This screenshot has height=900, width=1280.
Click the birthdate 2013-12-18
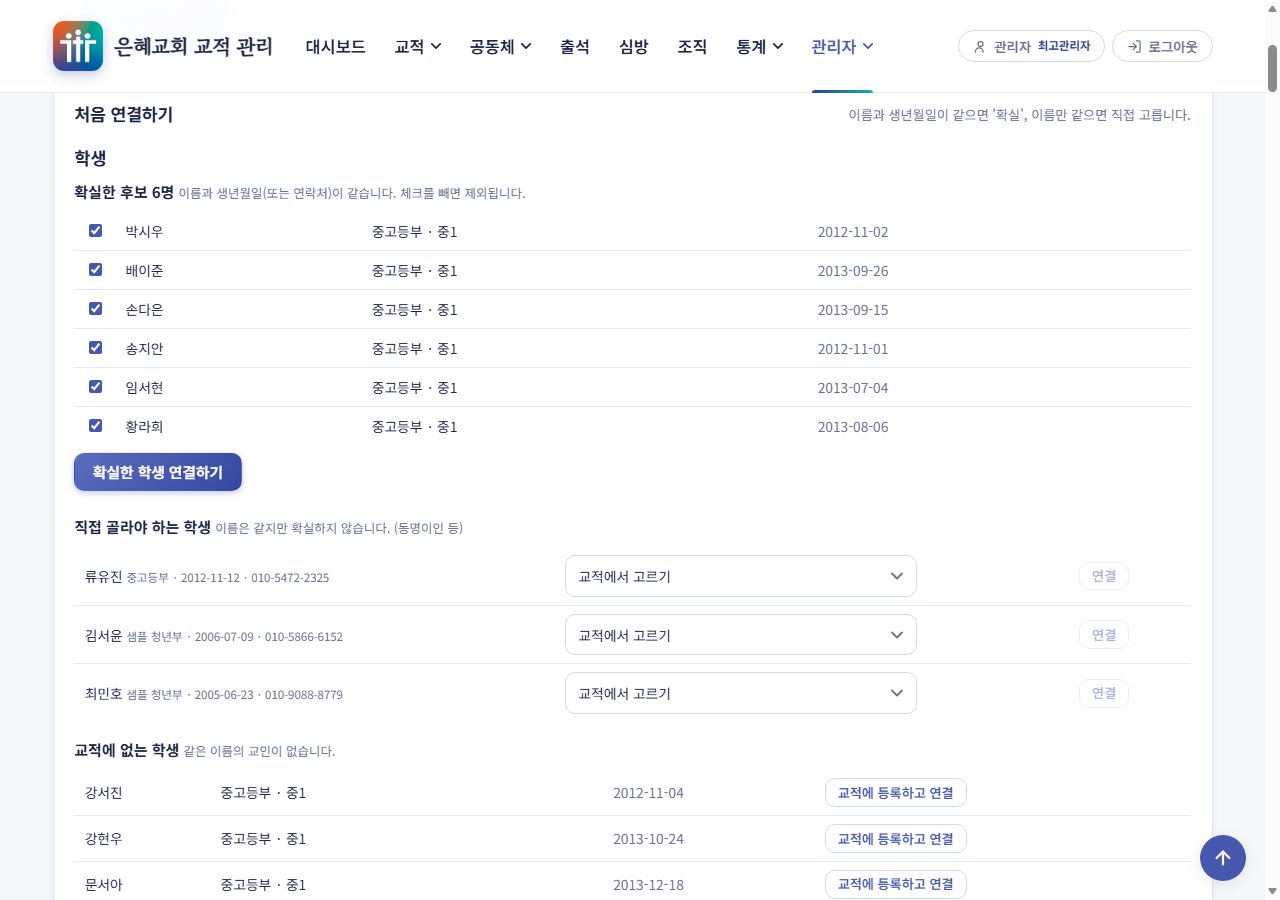click(649, 885)
